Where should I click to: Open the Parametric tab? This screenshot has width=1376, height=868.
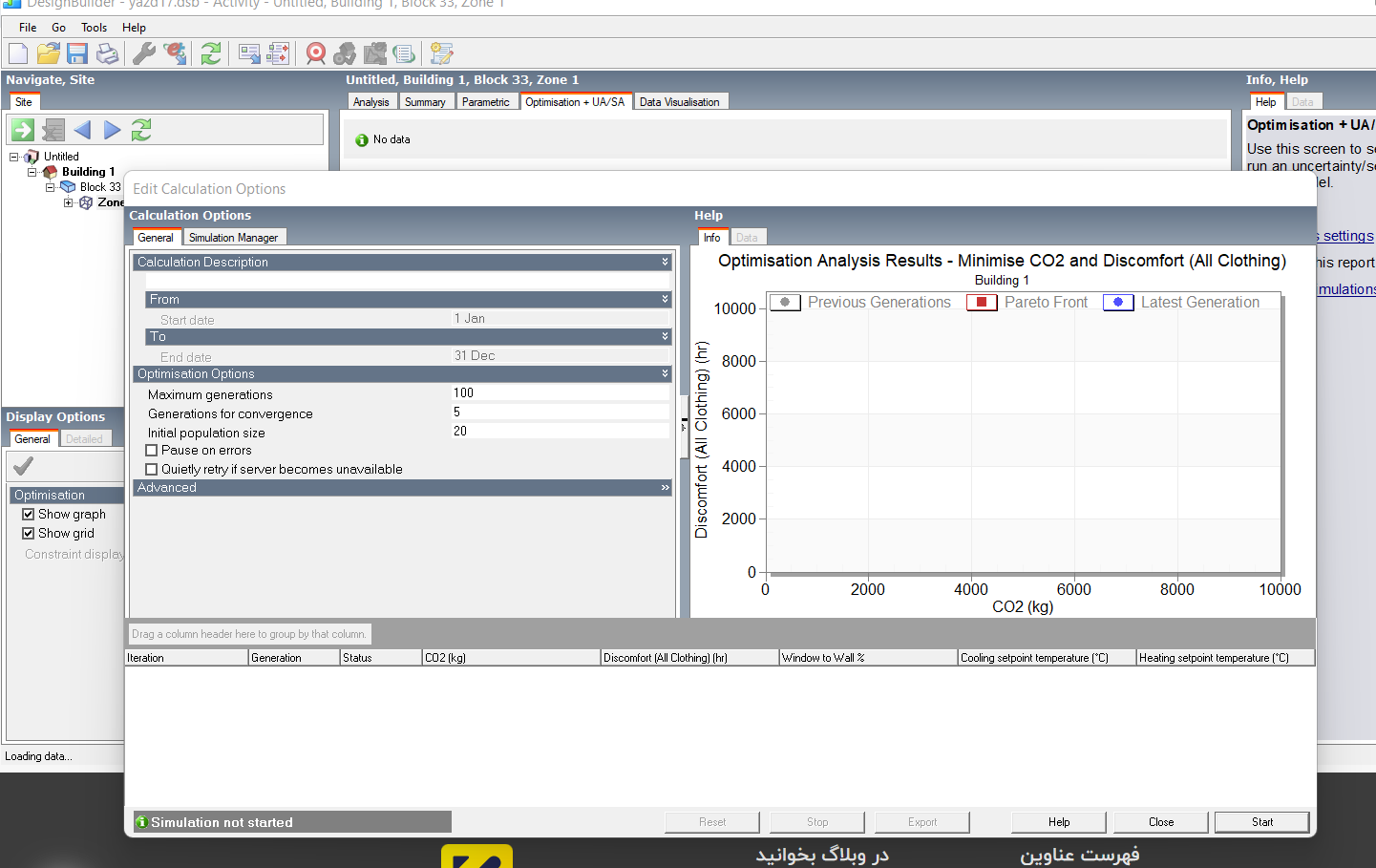(x=486, y=102)
